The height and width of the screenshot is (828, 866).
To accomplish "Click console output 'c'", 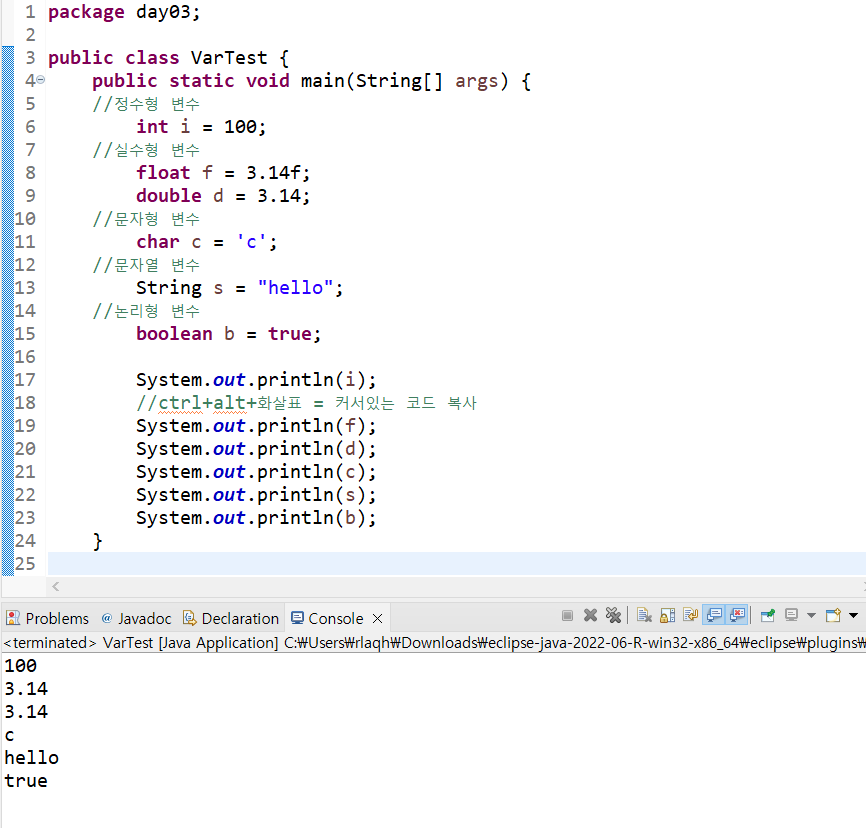I will [9, 735].
